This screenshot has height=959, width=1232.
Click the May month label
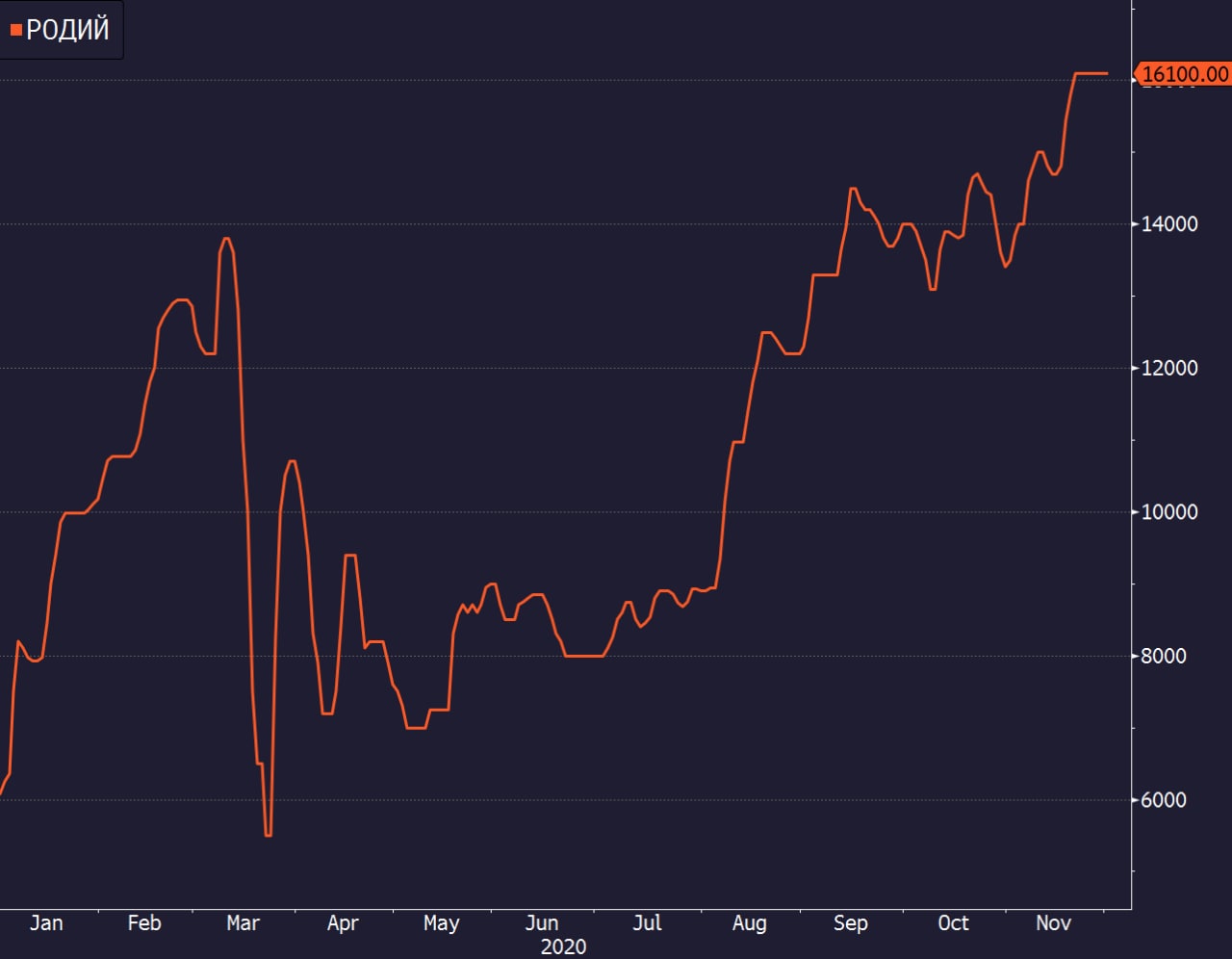pos(441,924)
